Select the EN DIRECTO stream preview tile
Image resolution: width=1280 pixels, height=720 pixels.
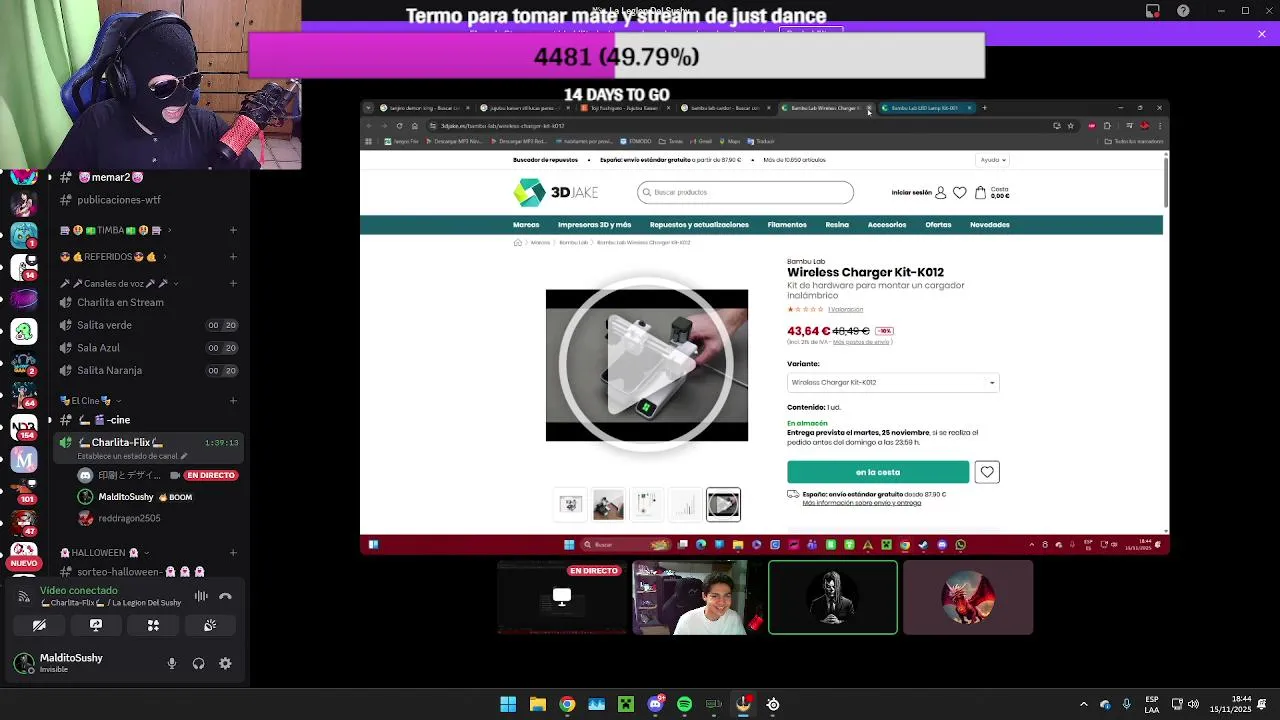point(562,598)
